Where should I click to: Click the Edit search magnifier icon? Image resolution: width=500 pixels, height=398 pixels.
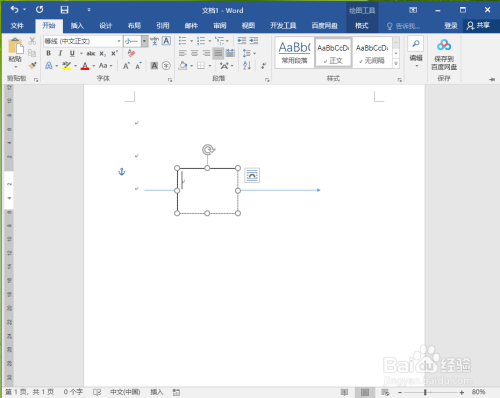tap(416, 44)
